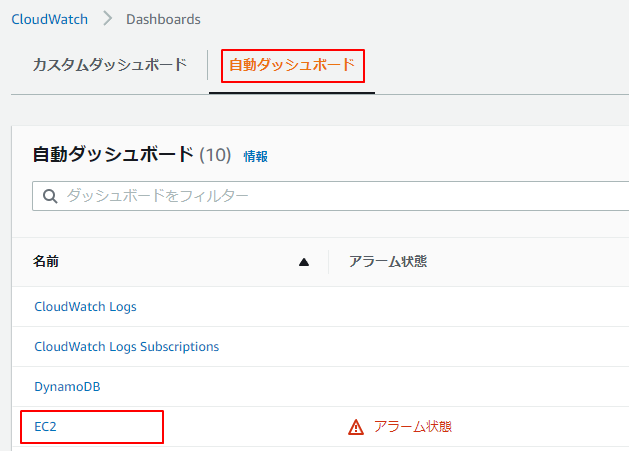Click the CloudWatch breadcrumb link
Viewport: 629px width, 451px height.
coord(49,19)
